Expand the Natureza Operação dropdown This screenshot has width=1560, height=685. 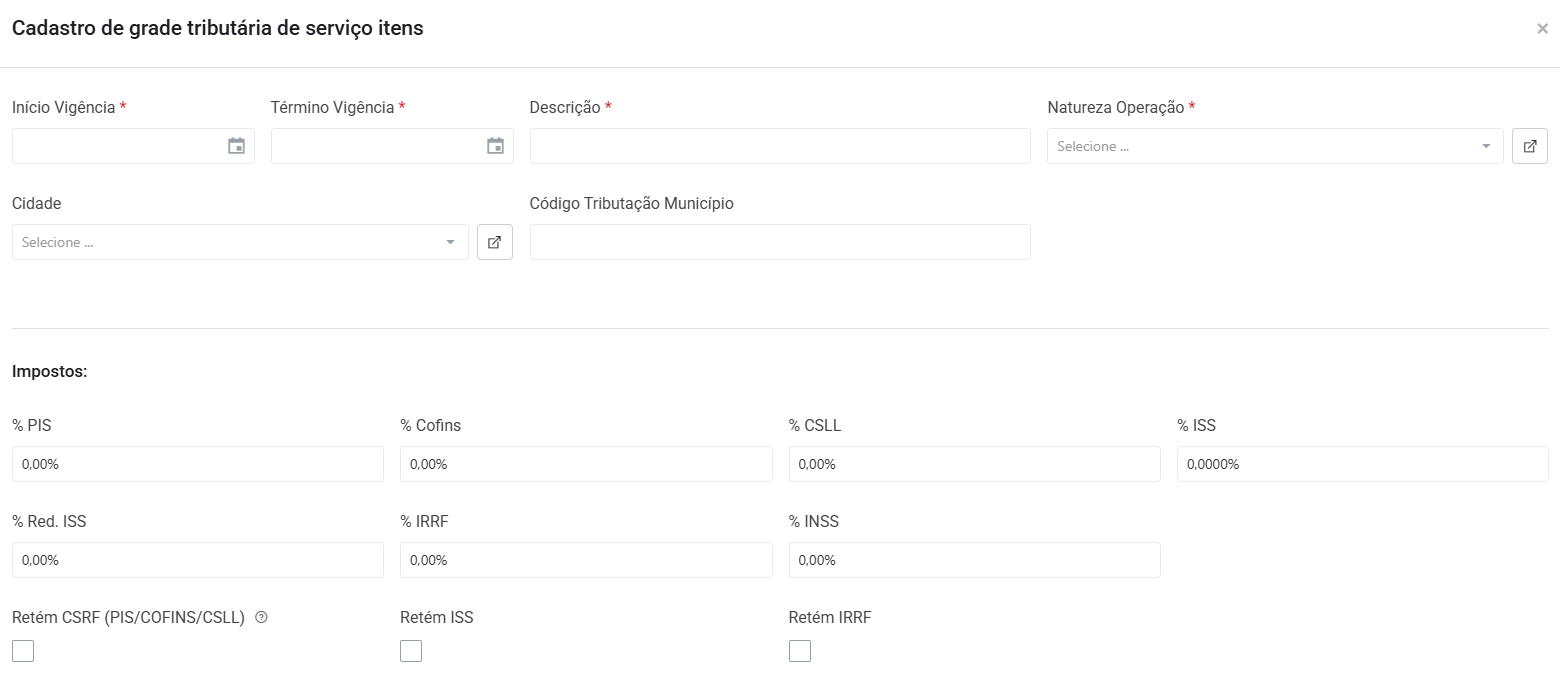pos(1274,146)
